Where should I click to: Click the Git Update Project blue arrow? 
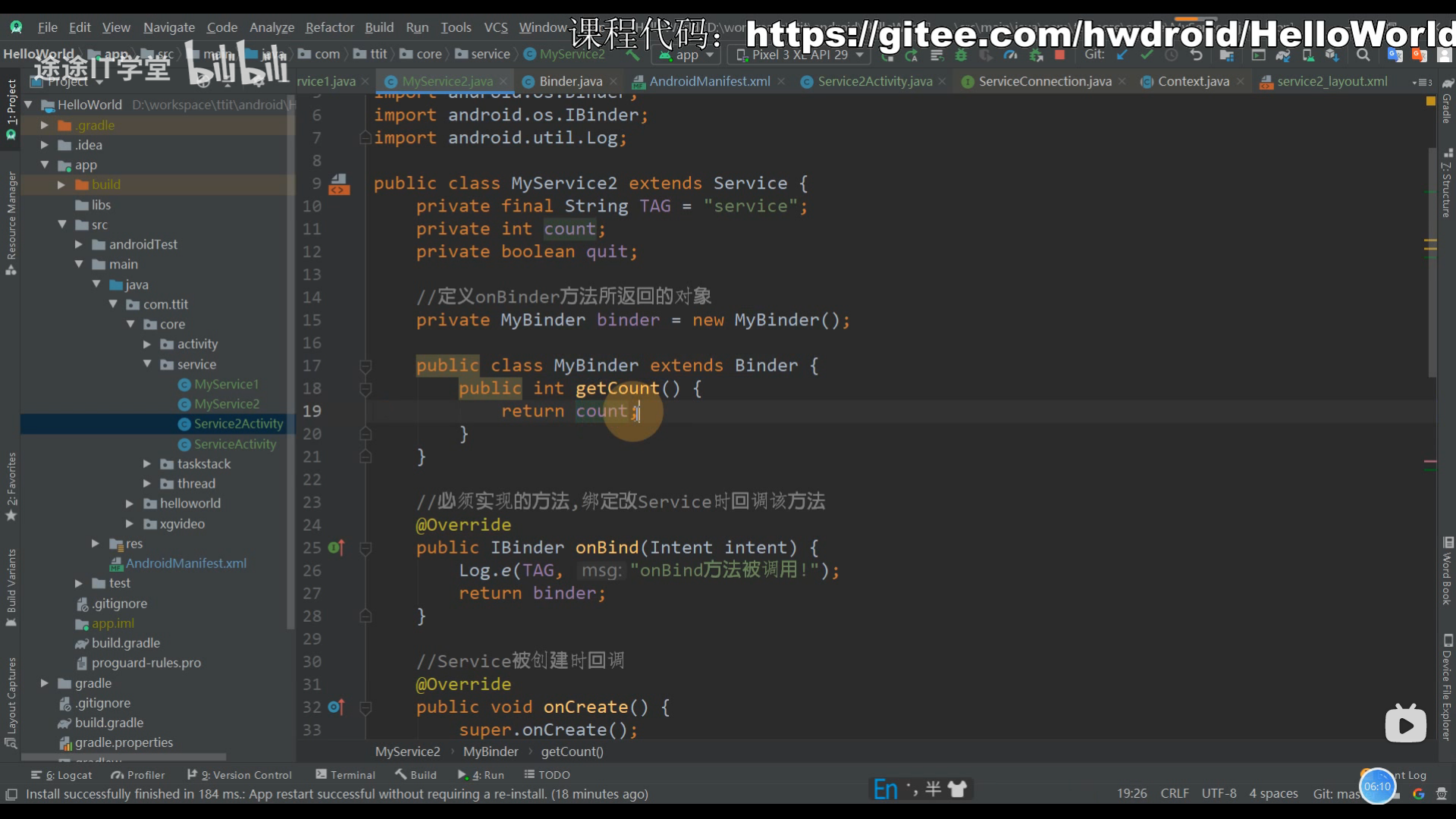(x=1122, y=55)
